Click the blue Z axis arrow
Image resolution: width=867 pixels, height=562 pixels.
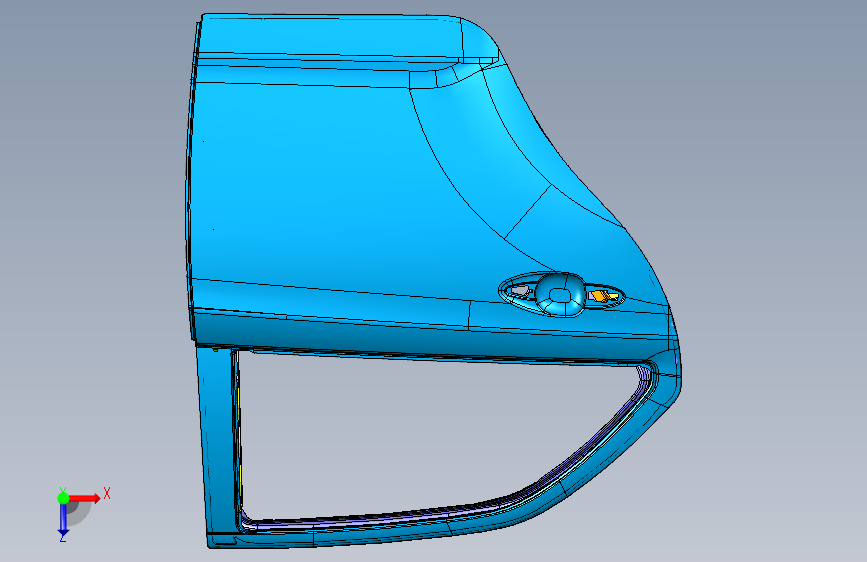[63, 519]
